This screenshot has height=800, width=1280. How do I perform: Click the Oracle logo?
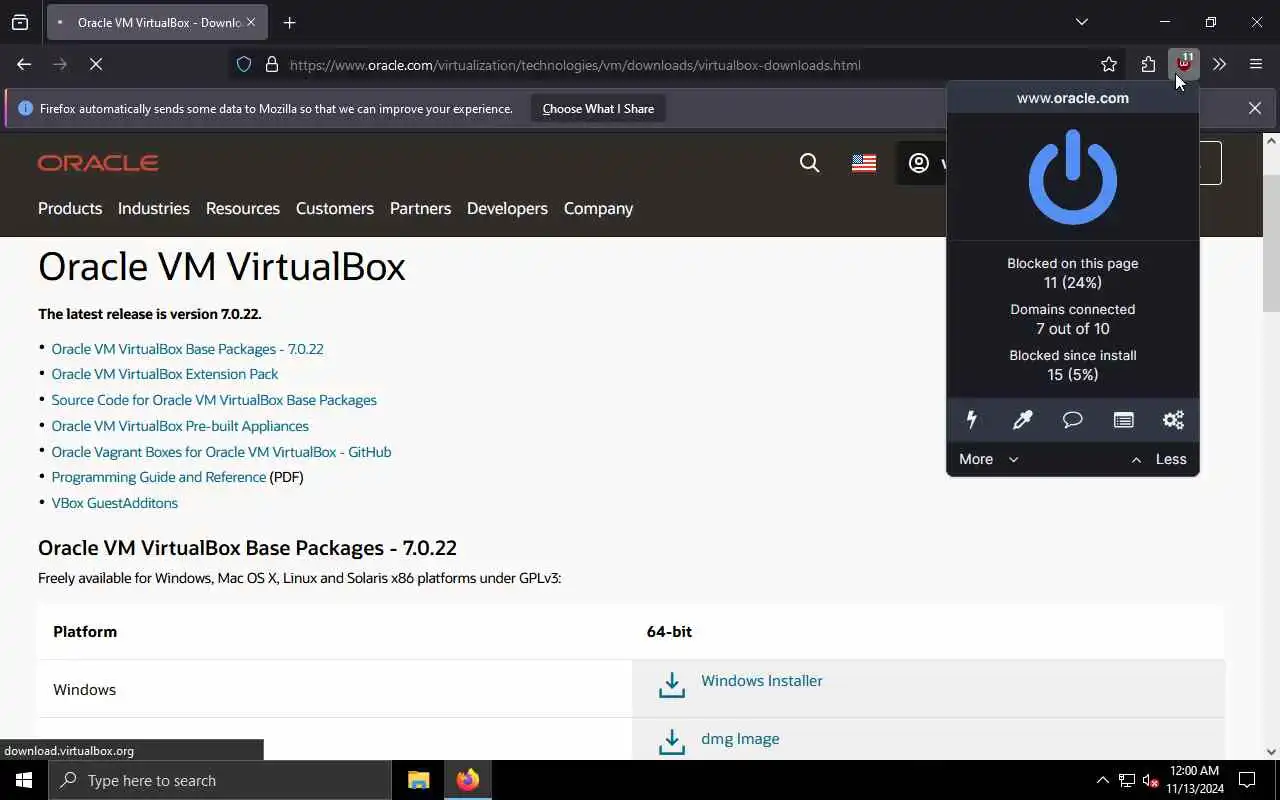pos(98,163)
